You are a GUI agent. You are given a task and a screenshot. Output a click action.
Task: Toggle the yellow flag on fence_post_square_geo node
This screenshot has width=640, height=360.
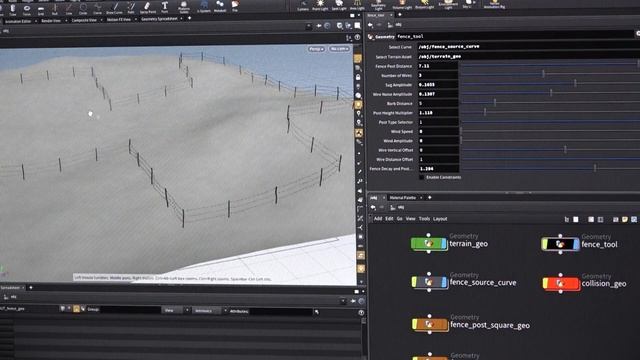click(415, 324)
